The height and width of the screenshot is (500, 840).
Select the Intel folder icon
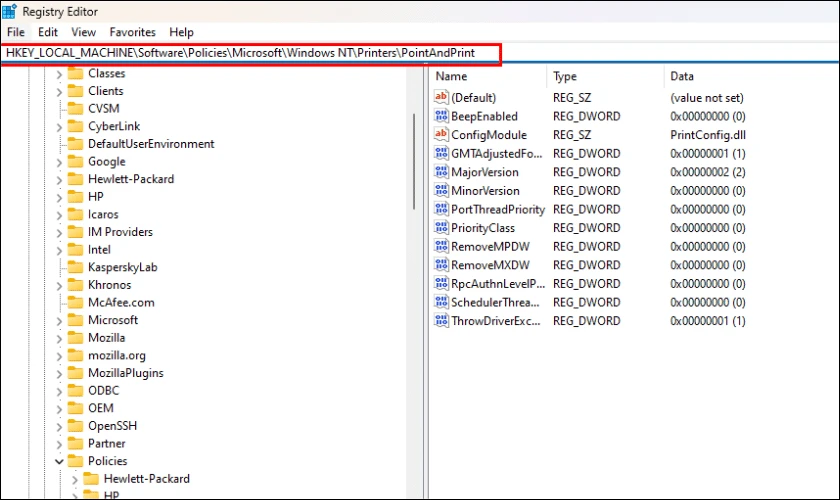(76, 249)
